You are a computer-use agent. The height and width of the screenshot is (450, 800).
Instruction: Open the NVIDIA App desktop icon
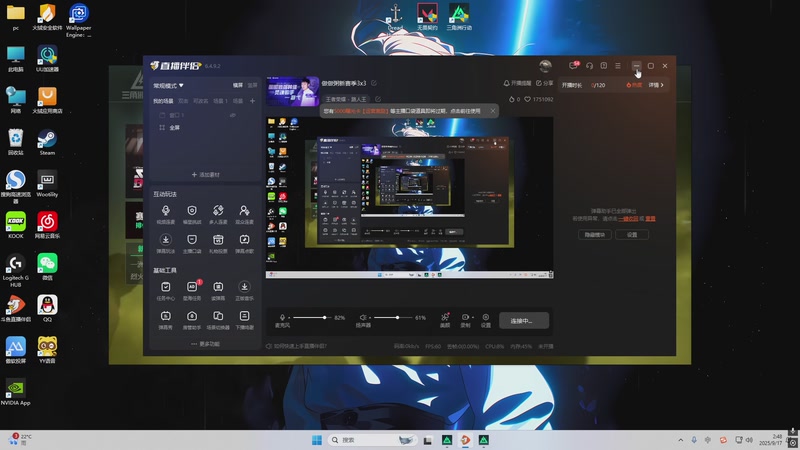point(16,391)
